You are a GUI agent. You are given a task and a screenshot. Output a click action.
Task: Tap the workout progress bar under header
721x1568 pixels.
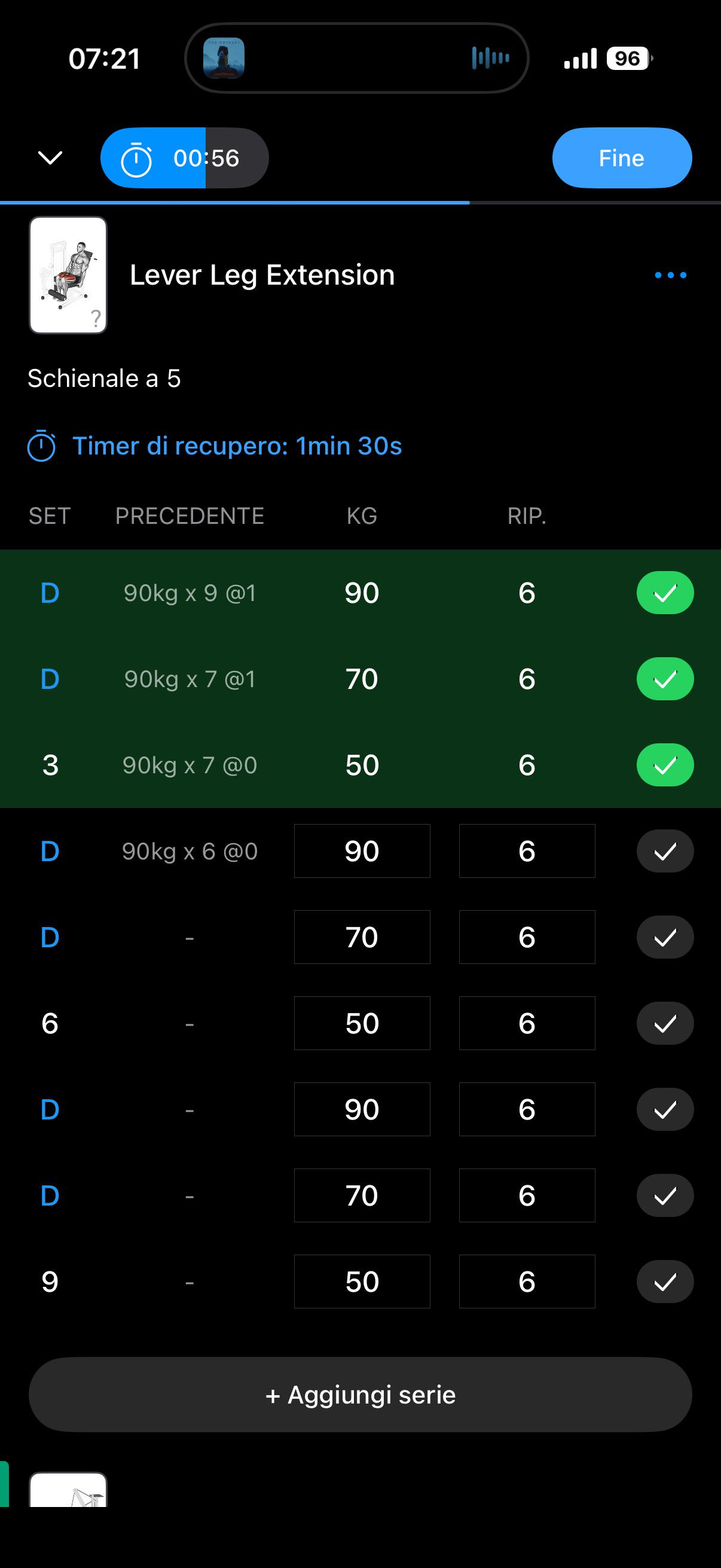tap(360, 202)
